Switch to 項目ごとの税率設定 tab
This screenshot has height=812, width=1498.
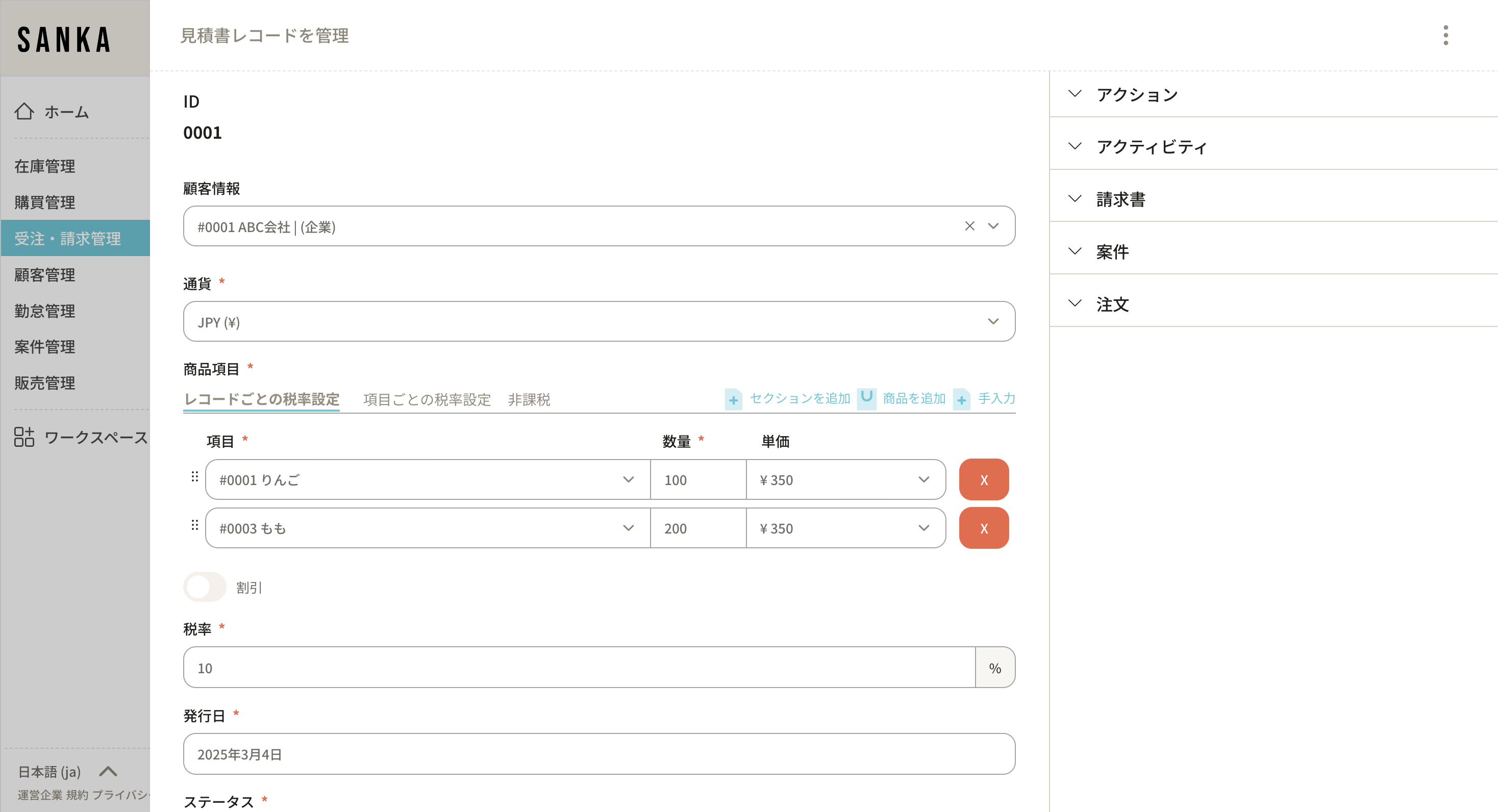coord(427,400)
